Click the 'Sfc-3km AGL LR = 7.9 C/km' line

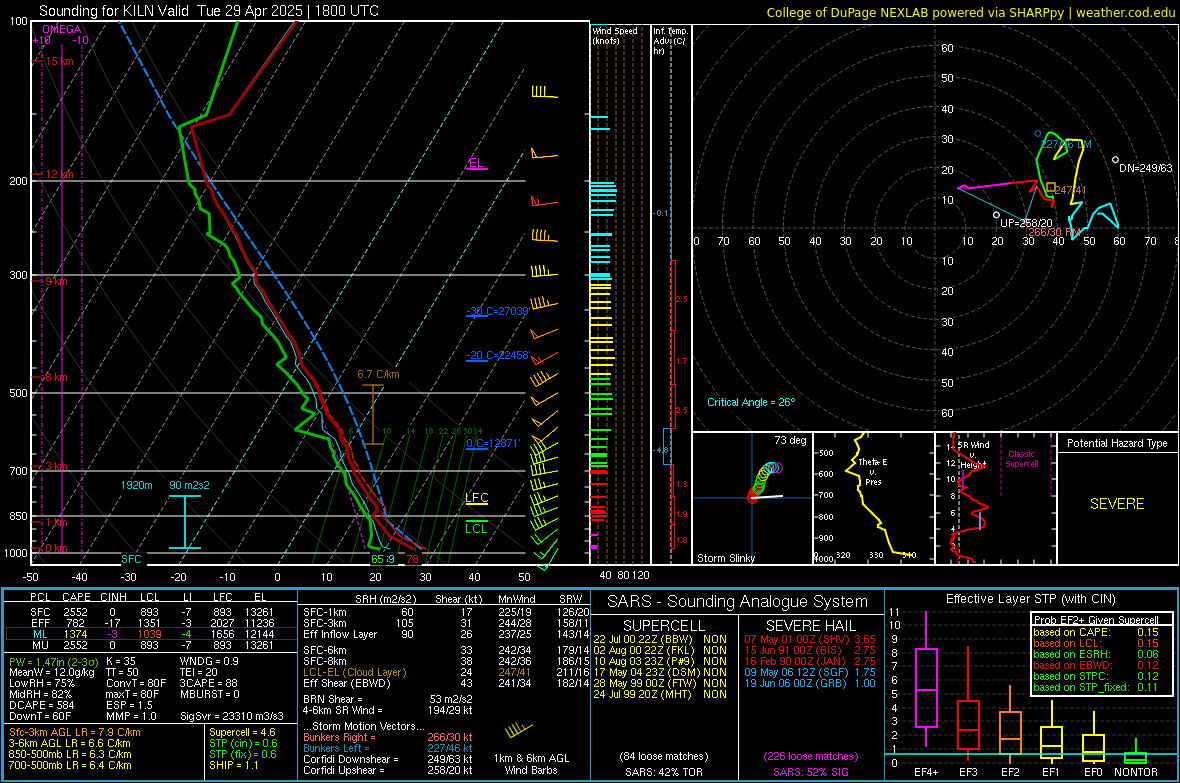coord(75,732)
